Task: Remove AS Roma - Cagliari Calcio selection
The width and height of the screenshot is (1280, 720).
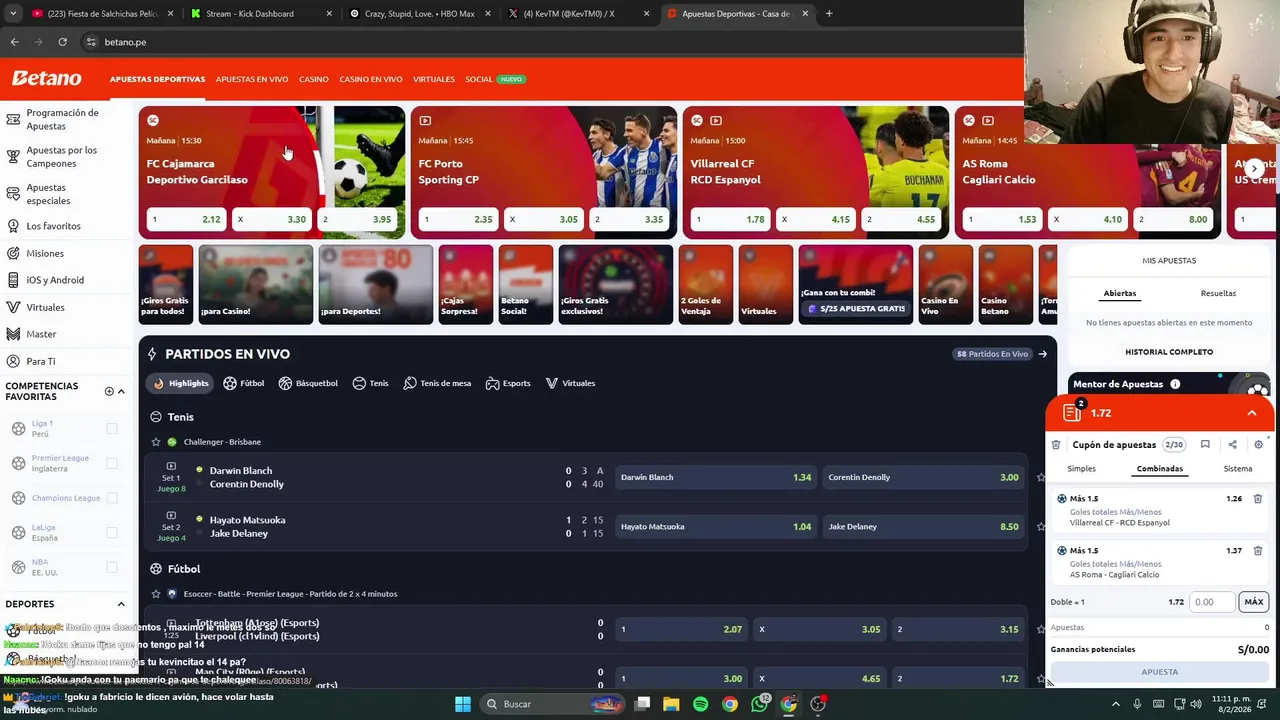Action: [x=1258, y=551]
